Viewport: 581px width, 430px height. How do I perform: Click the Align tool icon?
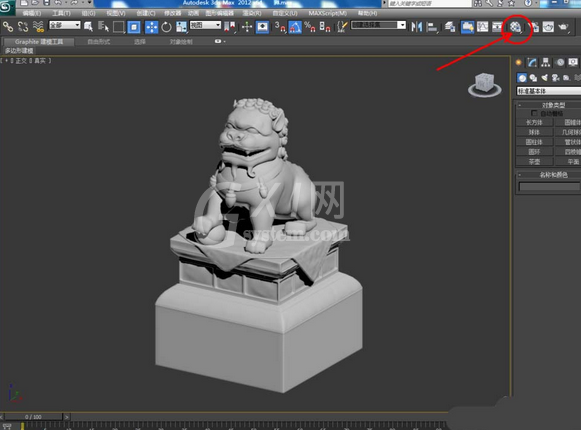click(432, 27)
